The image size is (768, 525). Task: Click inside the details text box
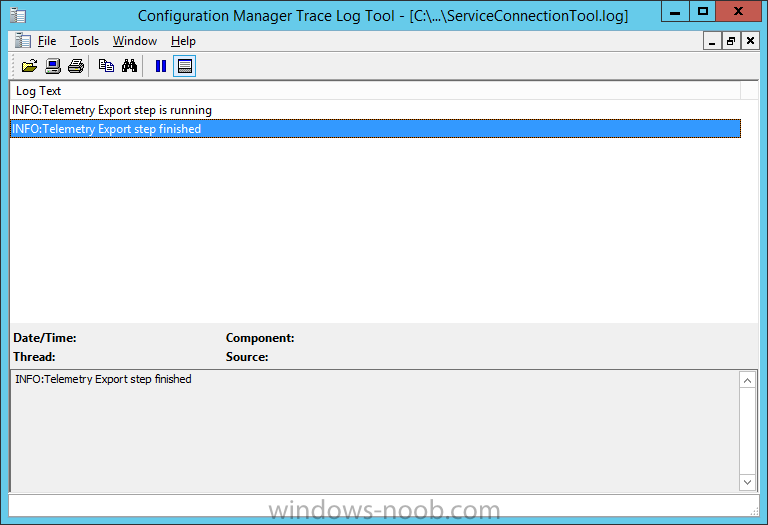[375, 431]
